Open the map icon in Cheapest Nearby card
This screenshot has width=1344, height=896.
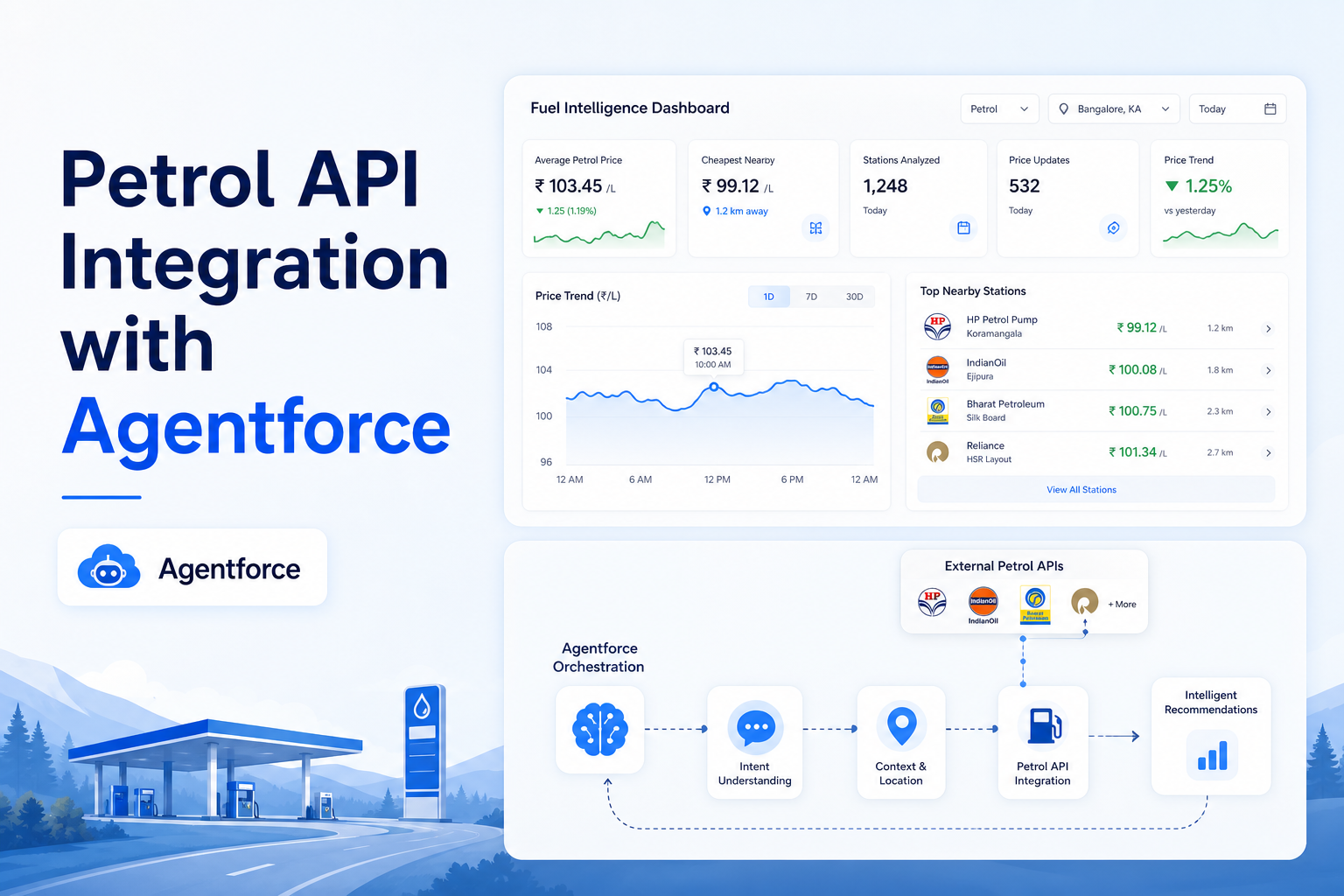point(815,227)
